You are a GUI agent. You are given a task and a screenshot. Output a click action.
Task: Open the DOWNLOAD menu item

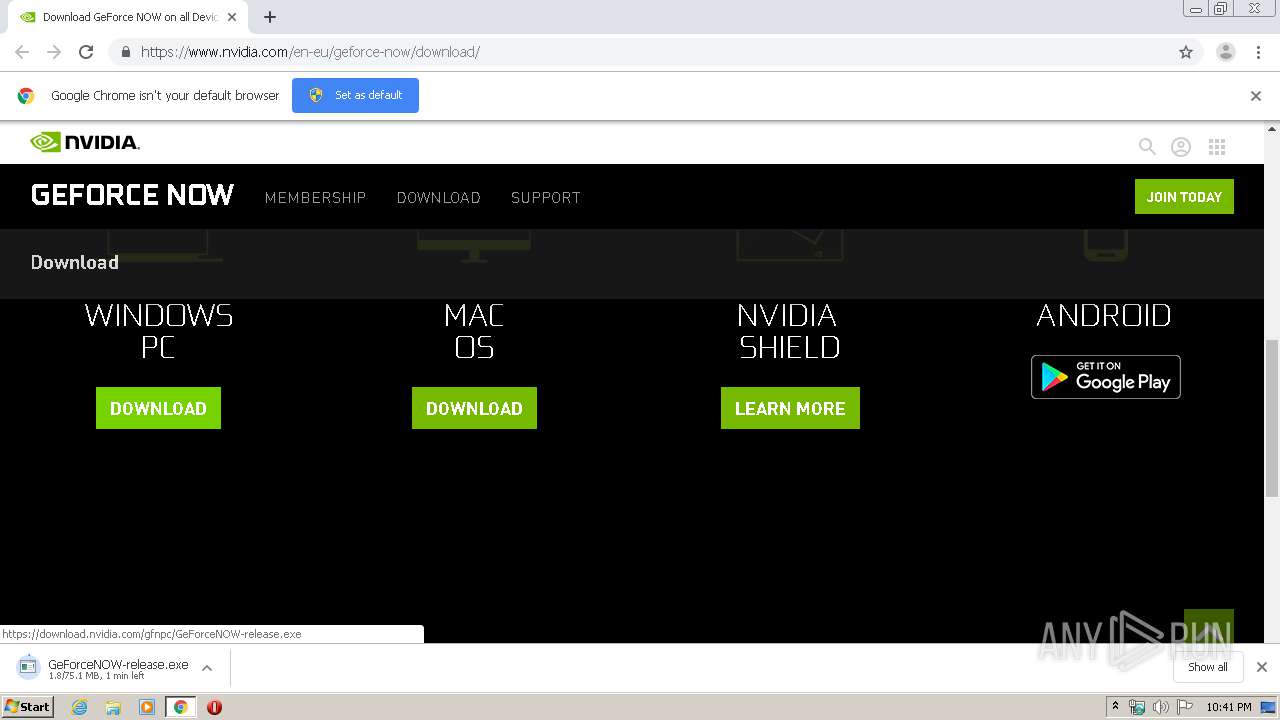439,198
